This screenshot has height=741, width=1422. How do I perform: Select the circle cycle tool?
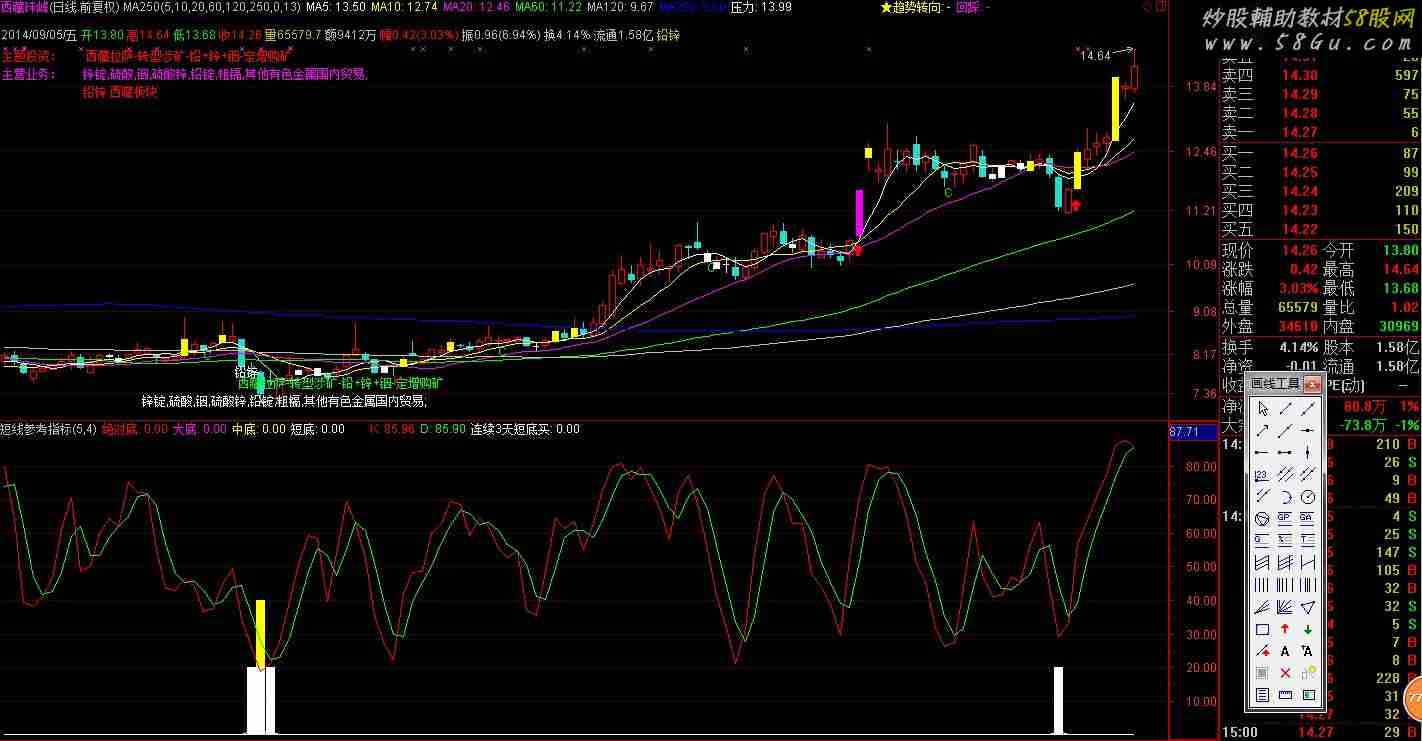(x=1307, y=497)
